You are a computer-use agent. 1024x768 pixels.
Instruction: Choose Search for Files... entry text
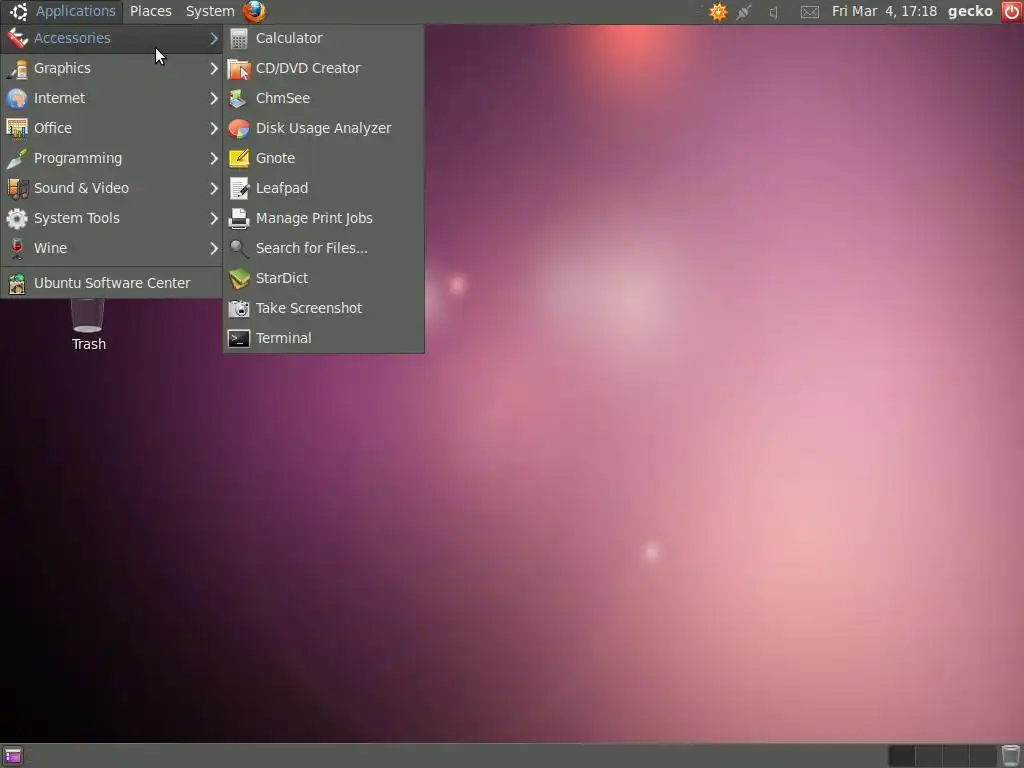point(312,248)
